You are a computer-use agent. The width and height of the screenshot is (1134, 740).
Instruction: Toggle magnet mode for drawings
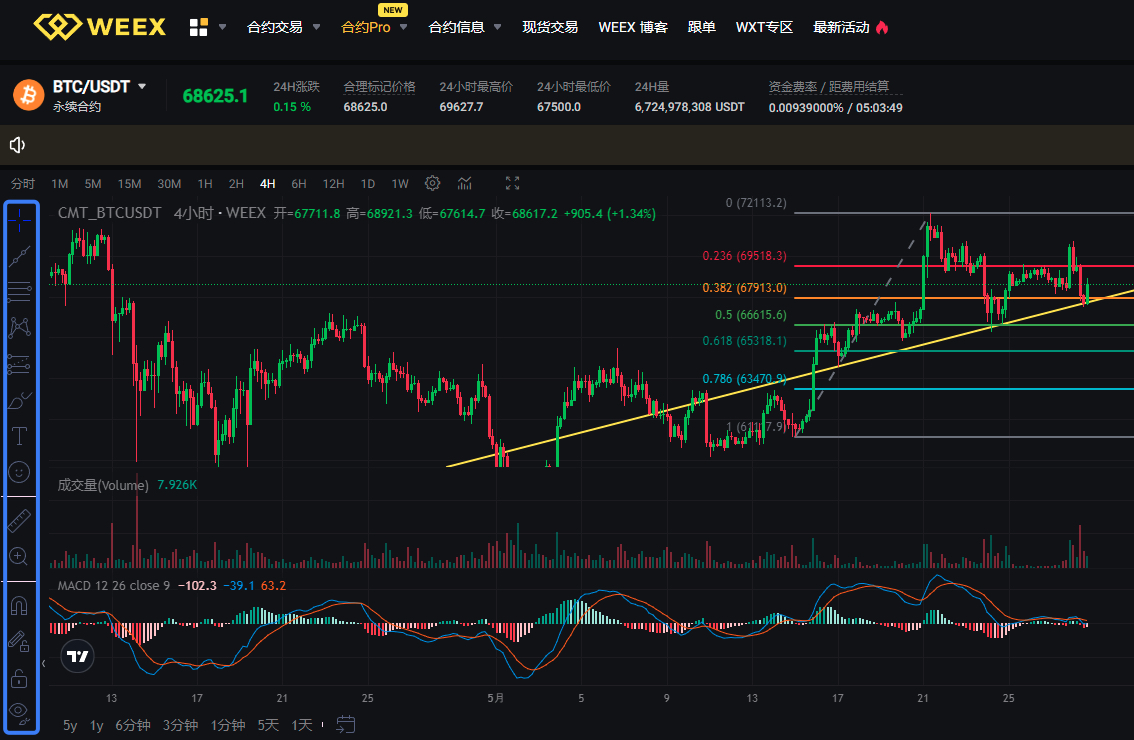[20, 605]
